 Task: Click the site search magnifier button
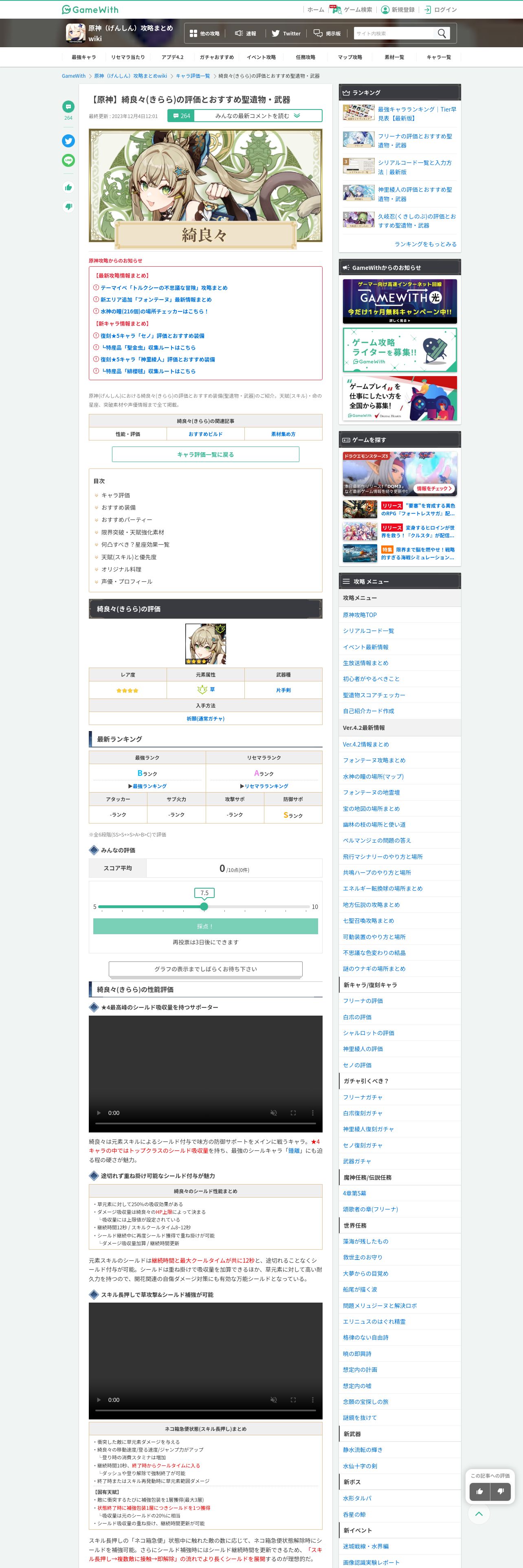pos(442,33)
